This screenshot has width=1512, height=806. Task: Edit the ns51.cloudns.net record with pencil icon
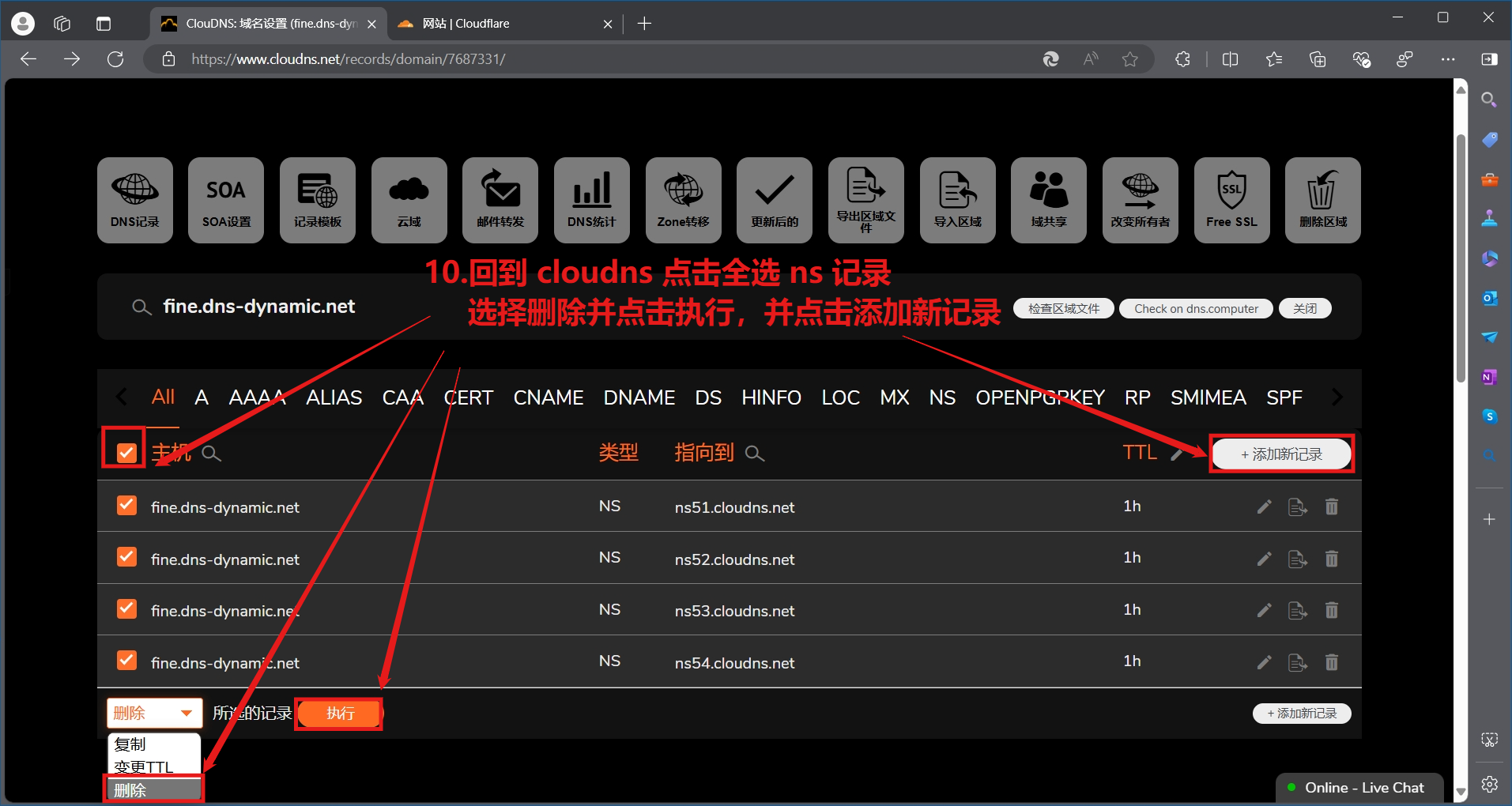point(1265,507)
